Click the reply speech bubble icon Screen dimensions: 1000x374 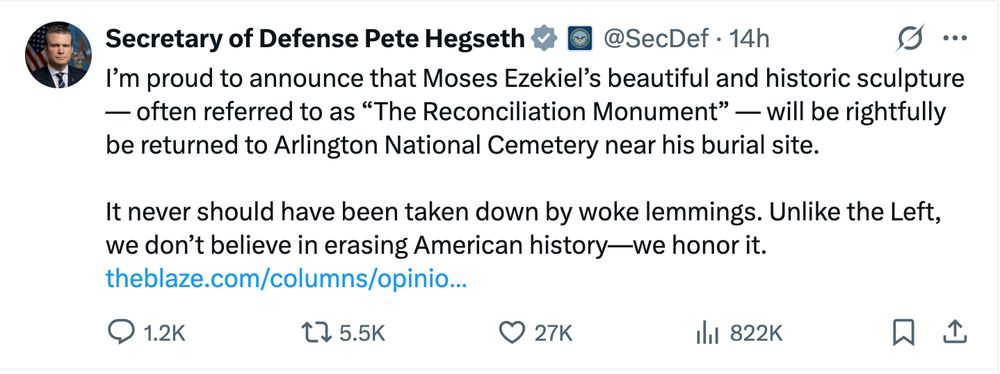point(122,333)
